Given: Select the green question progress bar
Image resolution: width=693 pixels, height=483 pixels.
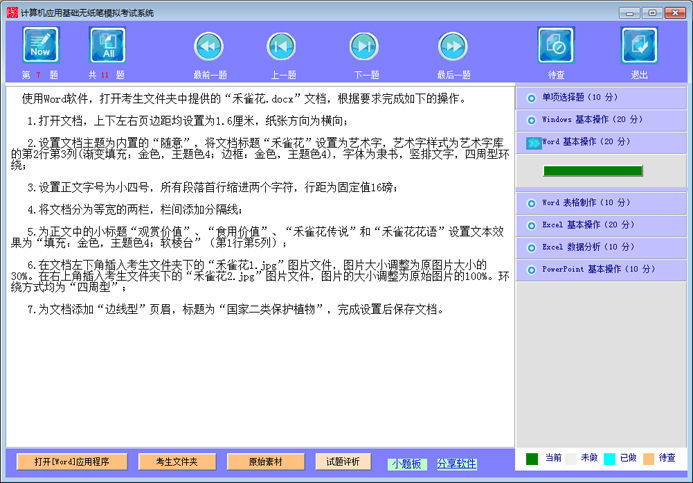Looking at the screenshot, I should click(592, 171).
